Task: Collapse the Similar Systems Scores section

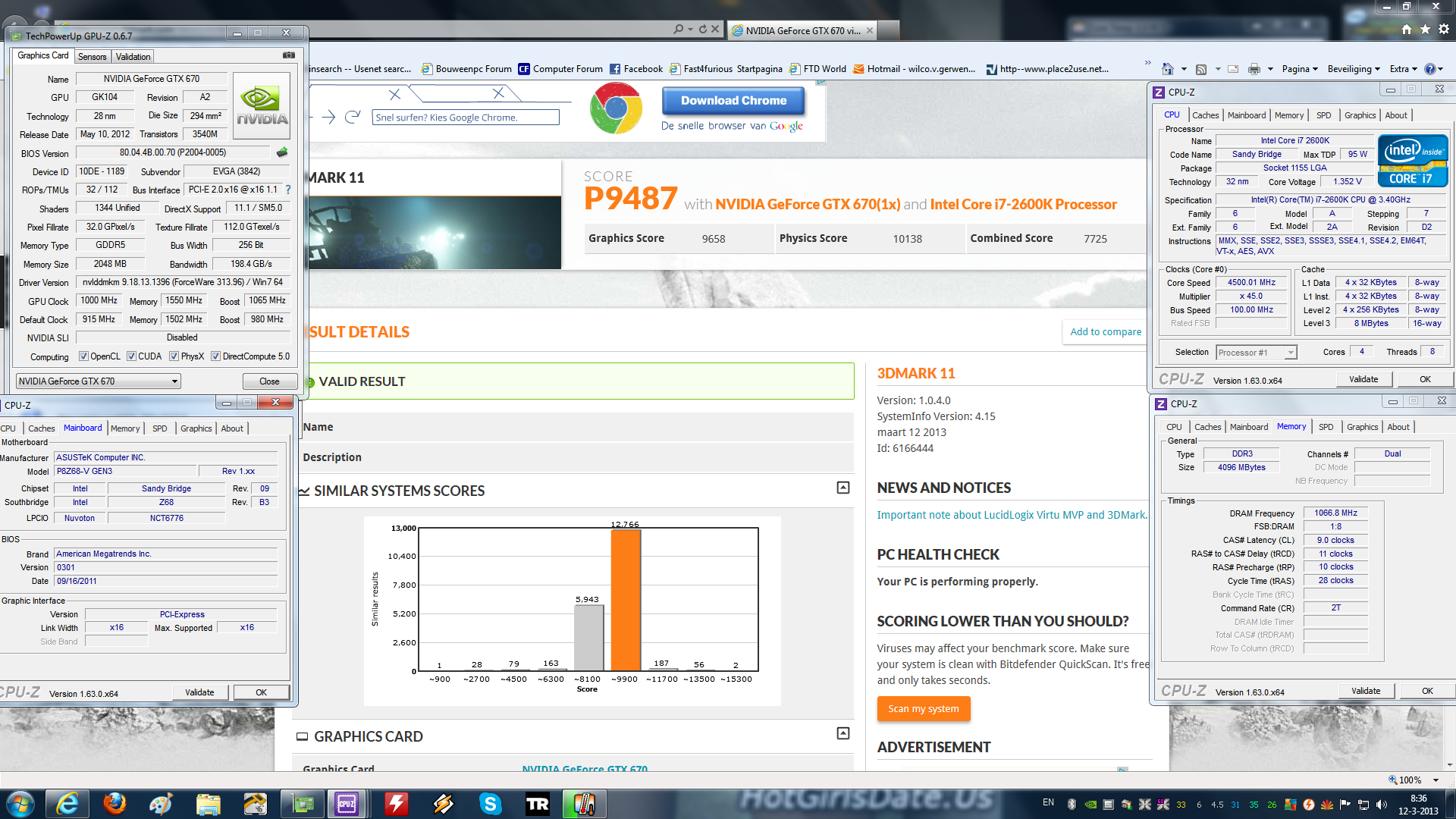Action: 843,488
